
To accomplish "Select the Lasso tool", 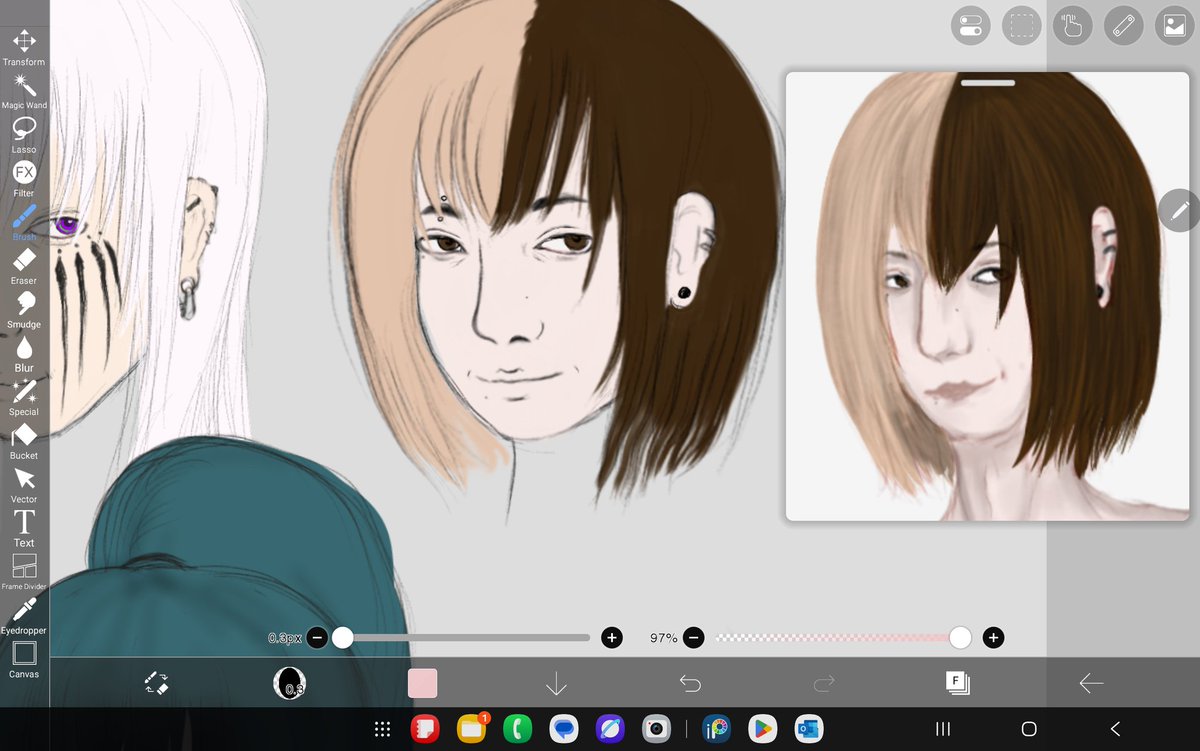I will click(24, 135).
